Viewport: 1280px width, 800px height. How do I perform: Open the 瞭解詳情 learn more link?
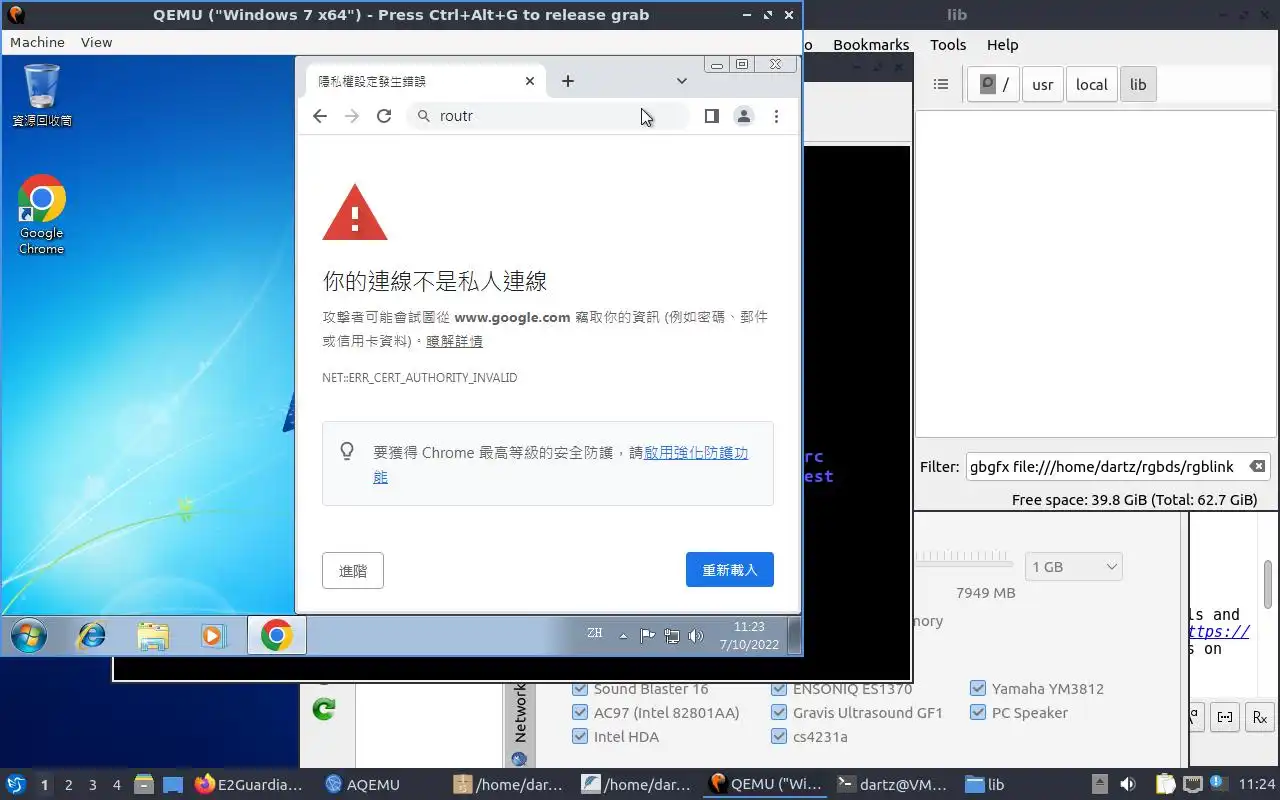454,341
